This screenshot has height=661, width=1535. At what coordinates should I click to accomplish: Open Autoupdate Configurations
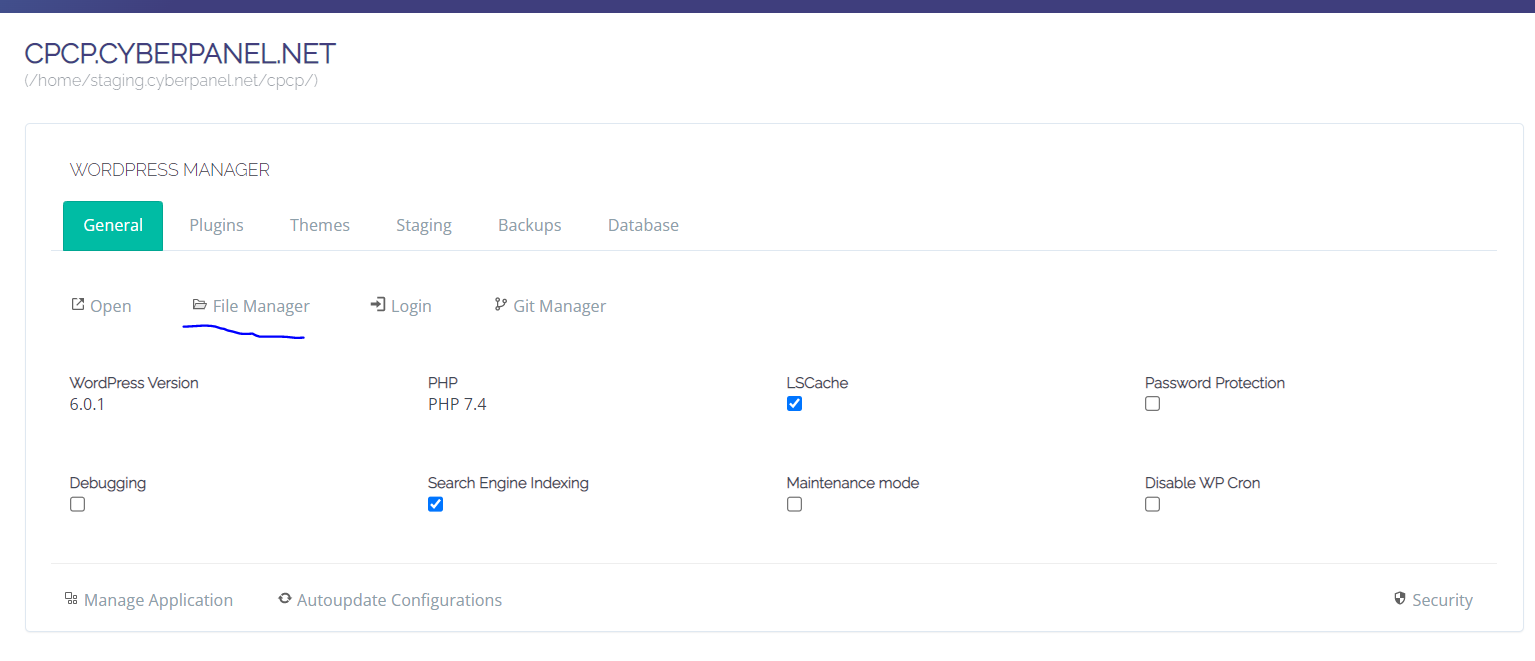[x=399, y=599]
